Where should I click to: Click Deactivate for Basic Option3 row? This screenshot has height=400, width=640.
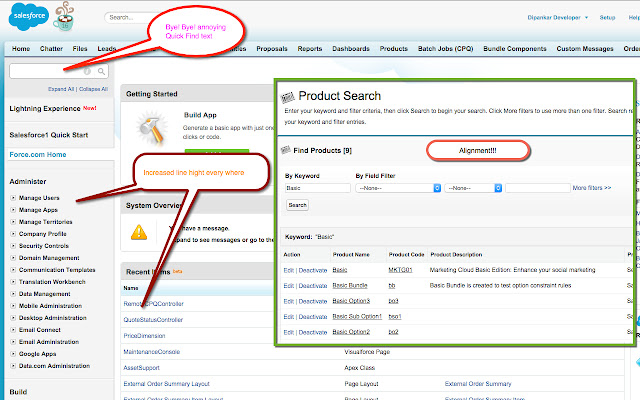313,301
